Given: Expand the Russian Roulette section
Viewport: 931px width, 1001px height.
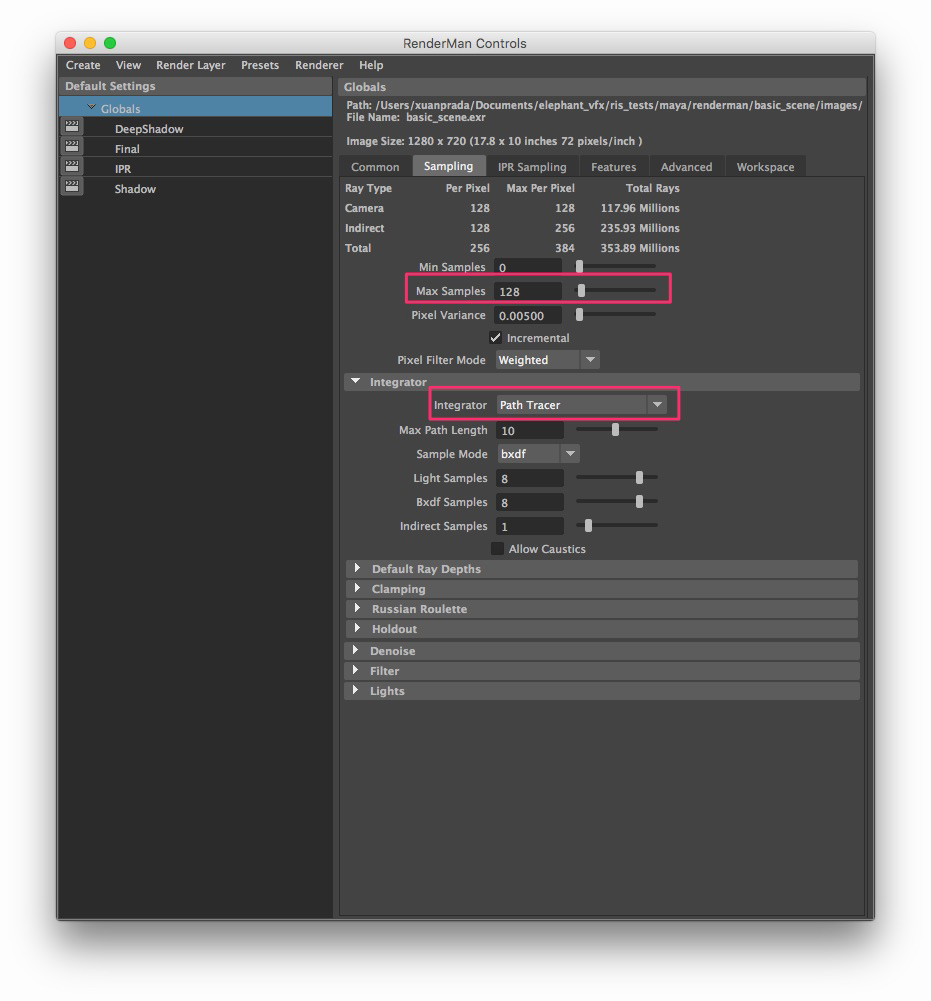Looking at the screenshot, I should [x=358, y=608].
